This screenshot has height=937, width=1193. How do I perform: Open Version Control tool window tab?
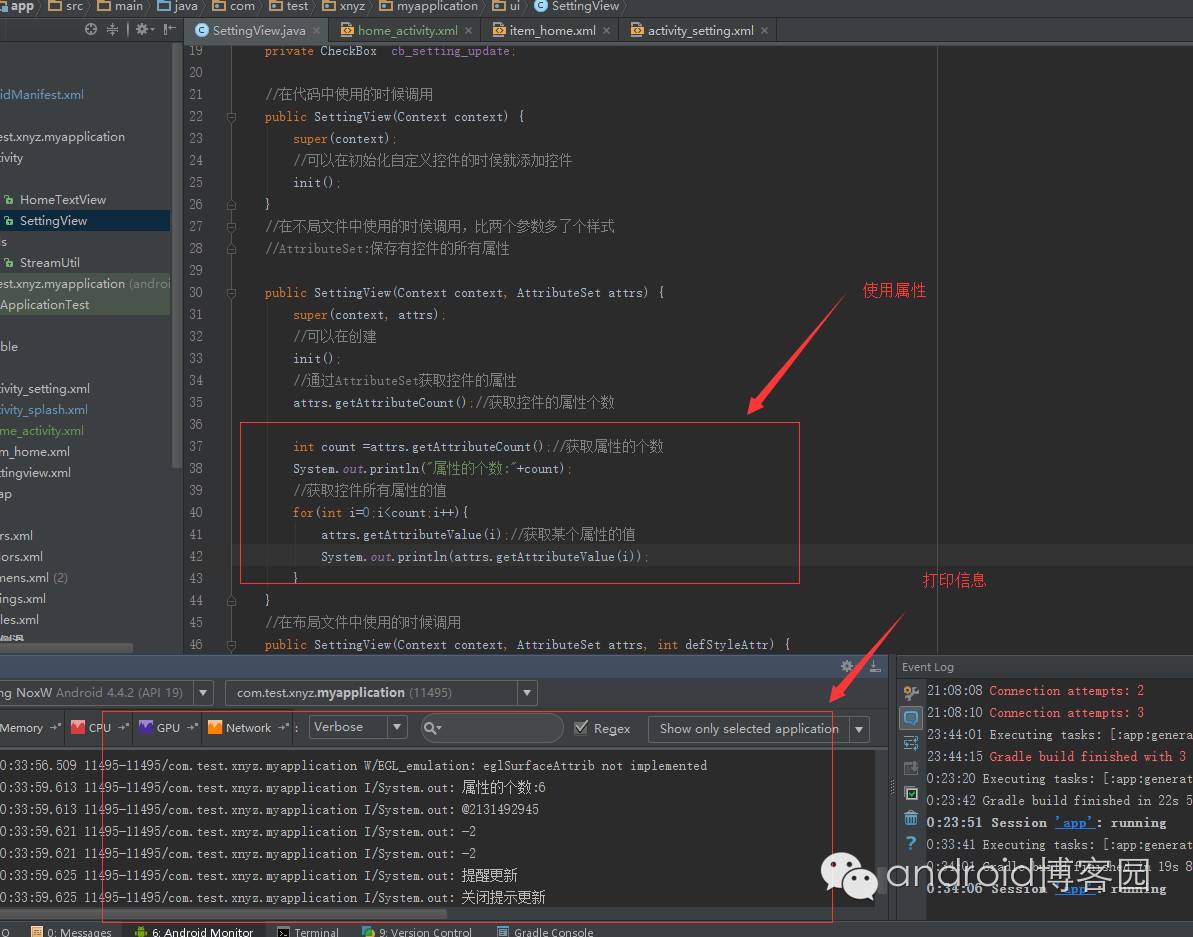418,931
